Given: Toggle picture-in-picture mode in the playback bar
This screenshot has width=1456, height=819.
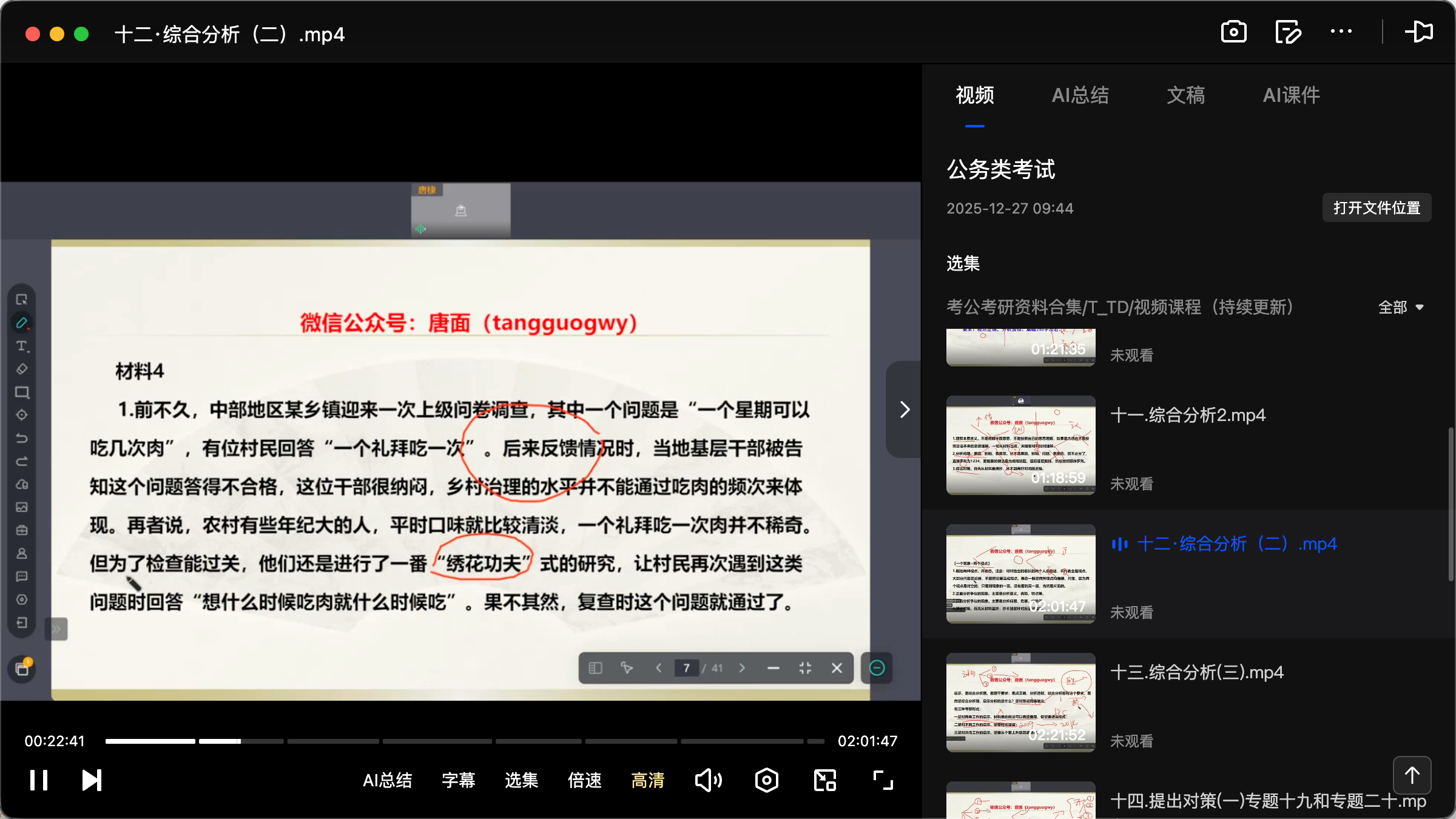Looking at the screenshot, I should pyautogui.click(x=824, y=780).
